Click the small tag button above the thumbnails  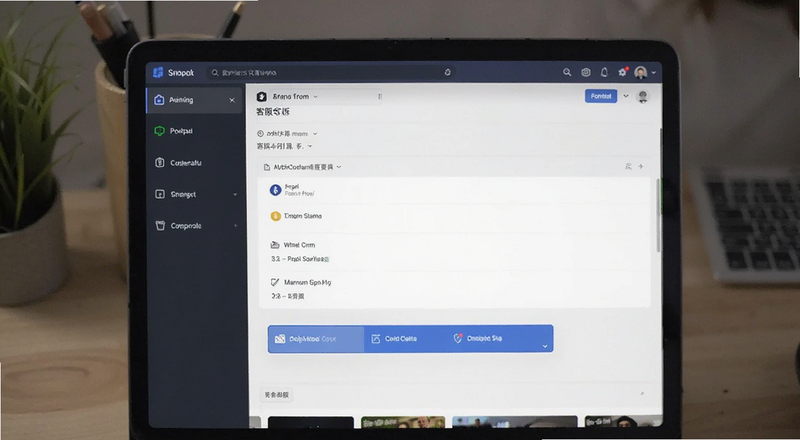(x=277, y=395)
